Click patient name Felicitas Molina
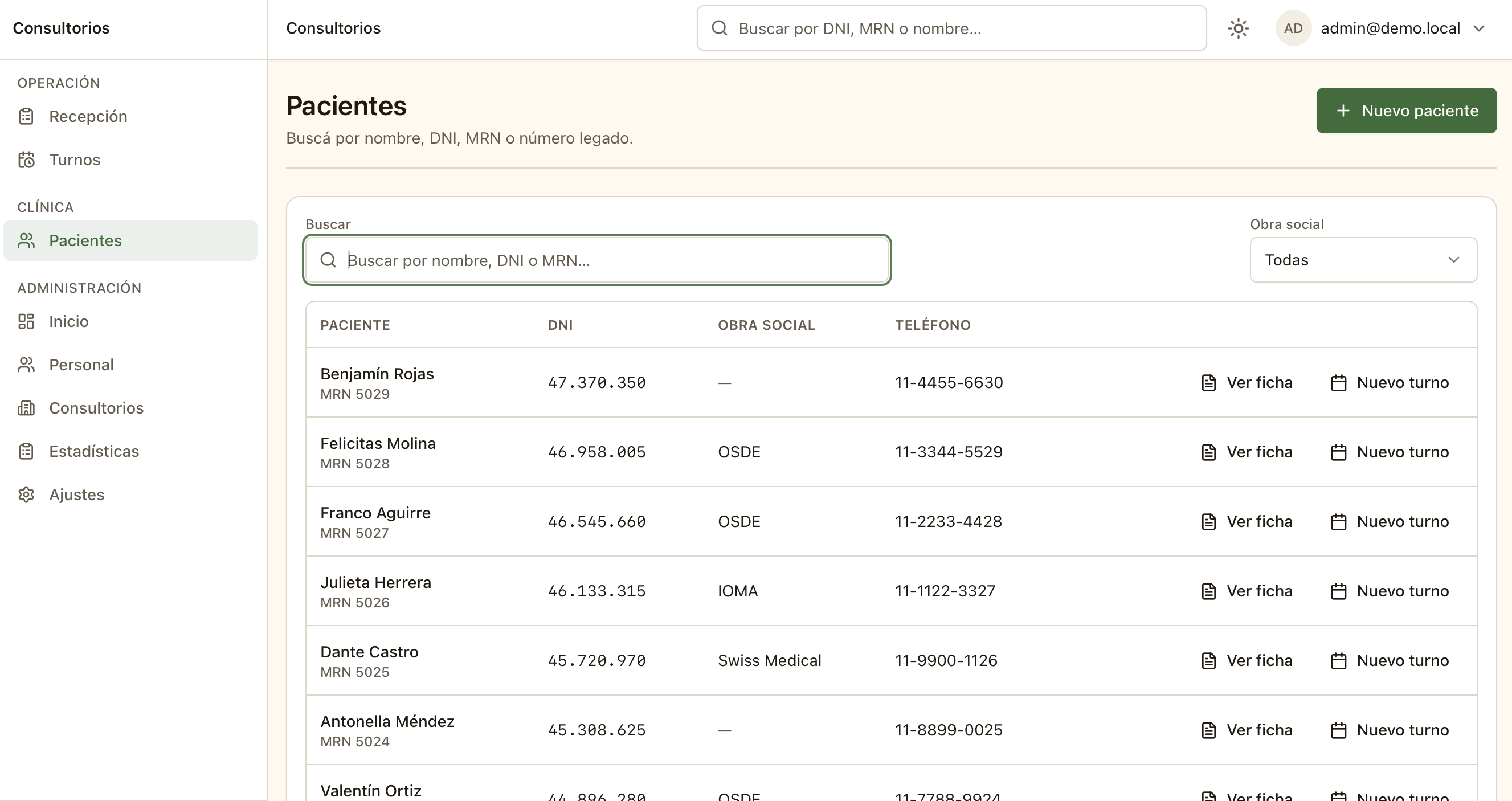 378,443
